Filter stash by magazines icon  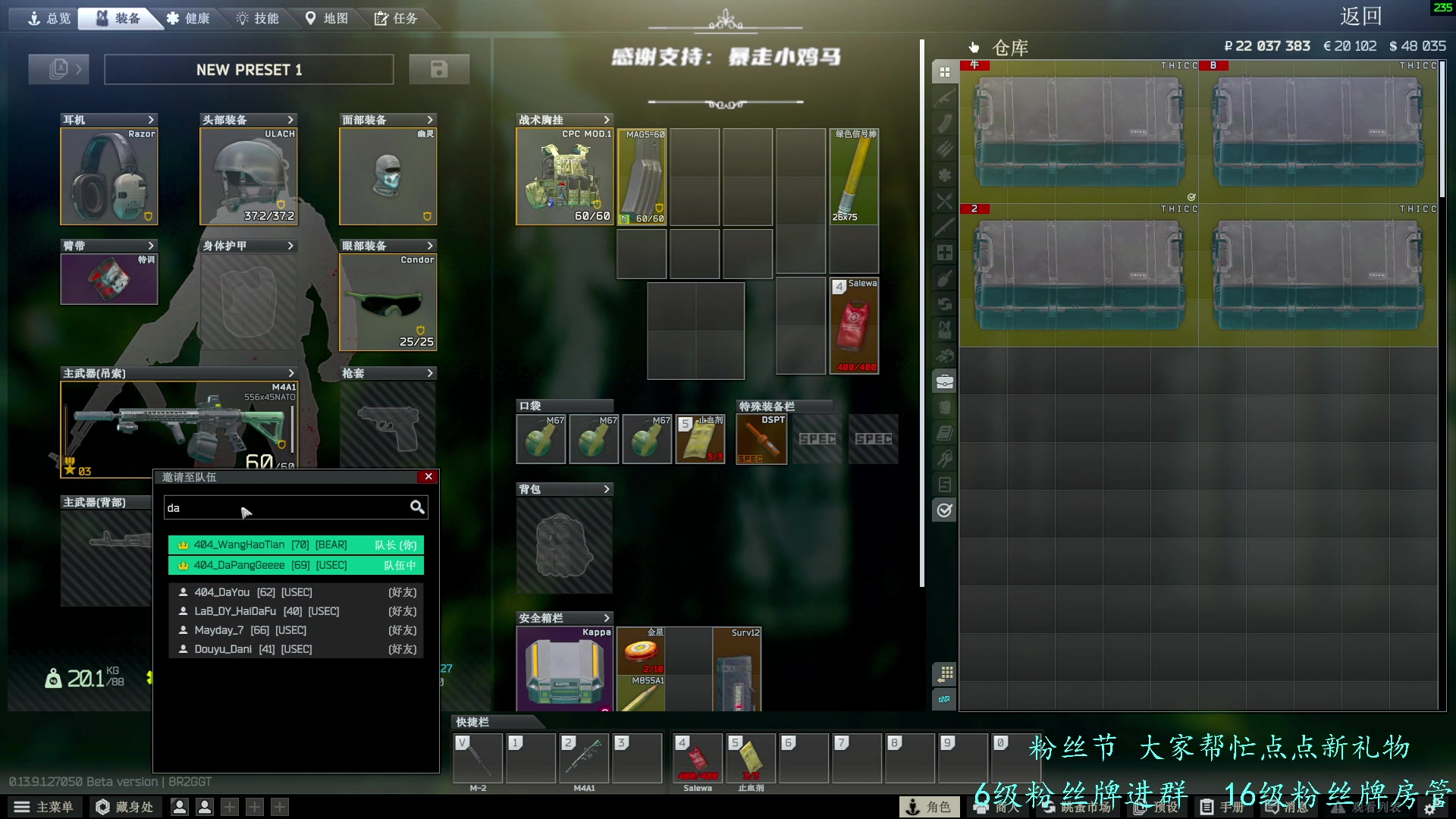pyautogui.click(x=944, y=124)
